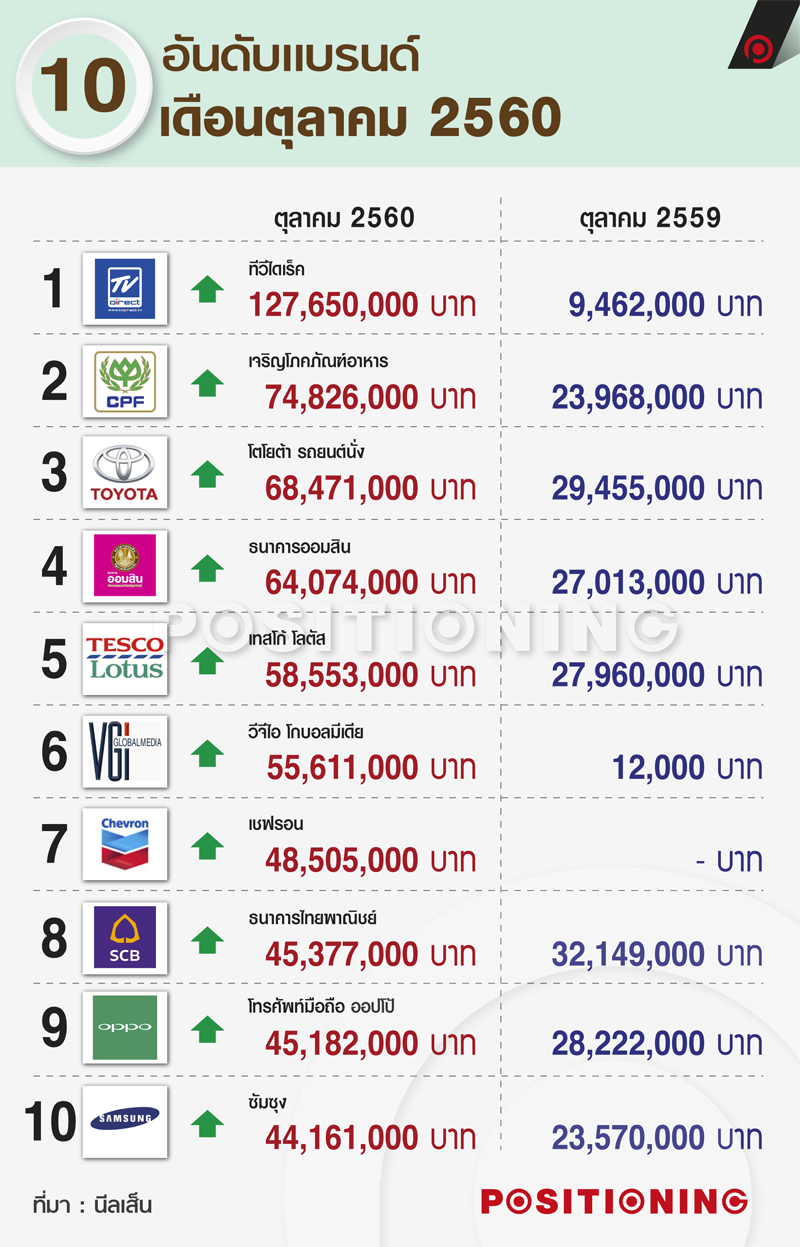Click the CPF brand logo

click(x=125, y=380)
